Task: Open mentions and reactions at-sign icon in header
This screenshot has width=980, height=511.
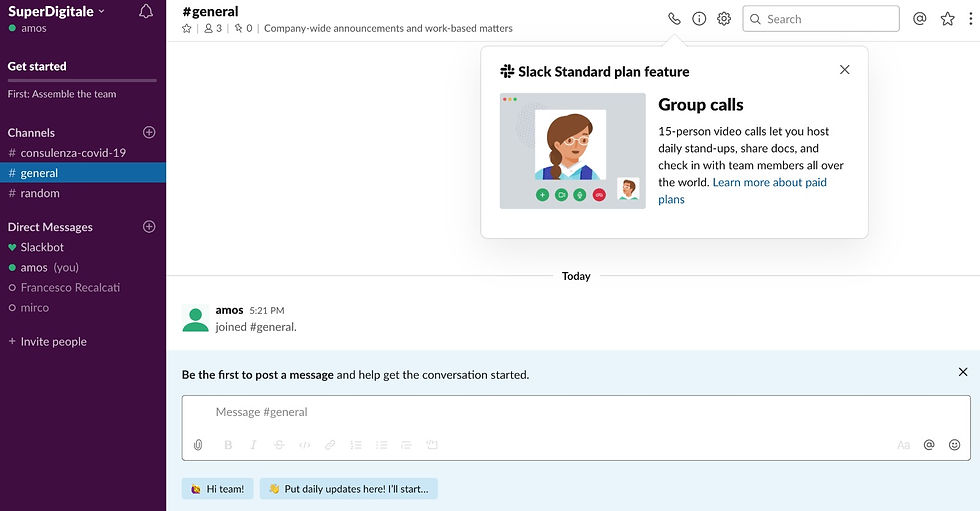Action: click(x=919, y=19)
